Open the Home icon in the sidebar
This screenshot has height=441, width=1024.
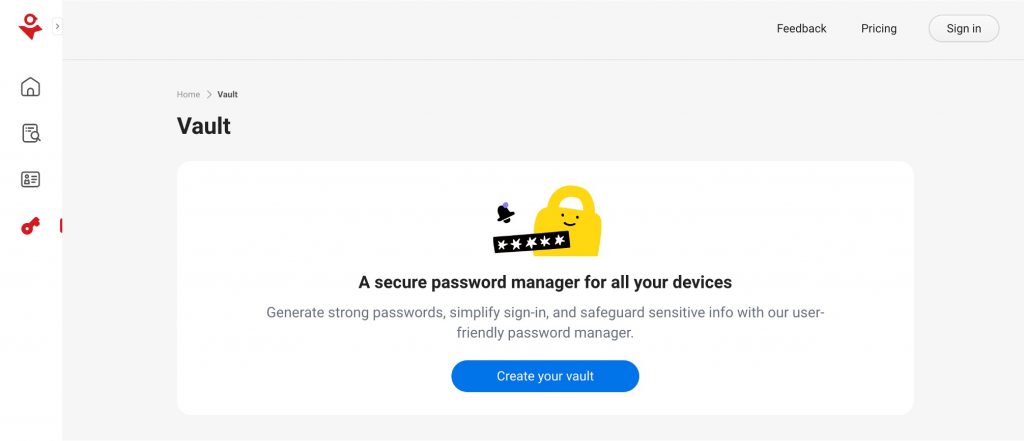pos(30,87)
